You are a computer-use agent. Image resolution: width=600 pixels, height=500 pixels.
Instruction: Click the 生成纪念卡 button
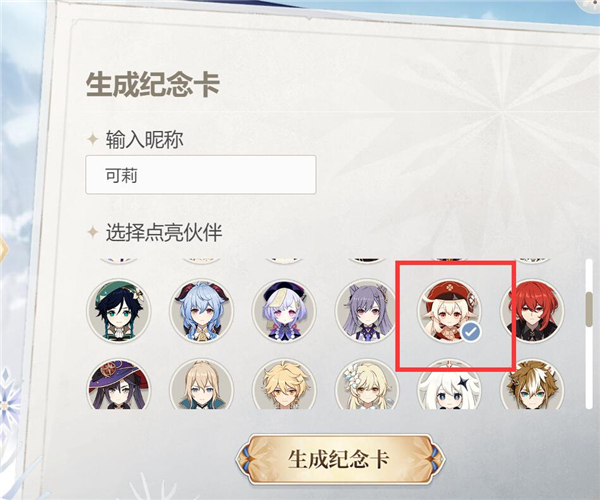click(x=340, y=459)
